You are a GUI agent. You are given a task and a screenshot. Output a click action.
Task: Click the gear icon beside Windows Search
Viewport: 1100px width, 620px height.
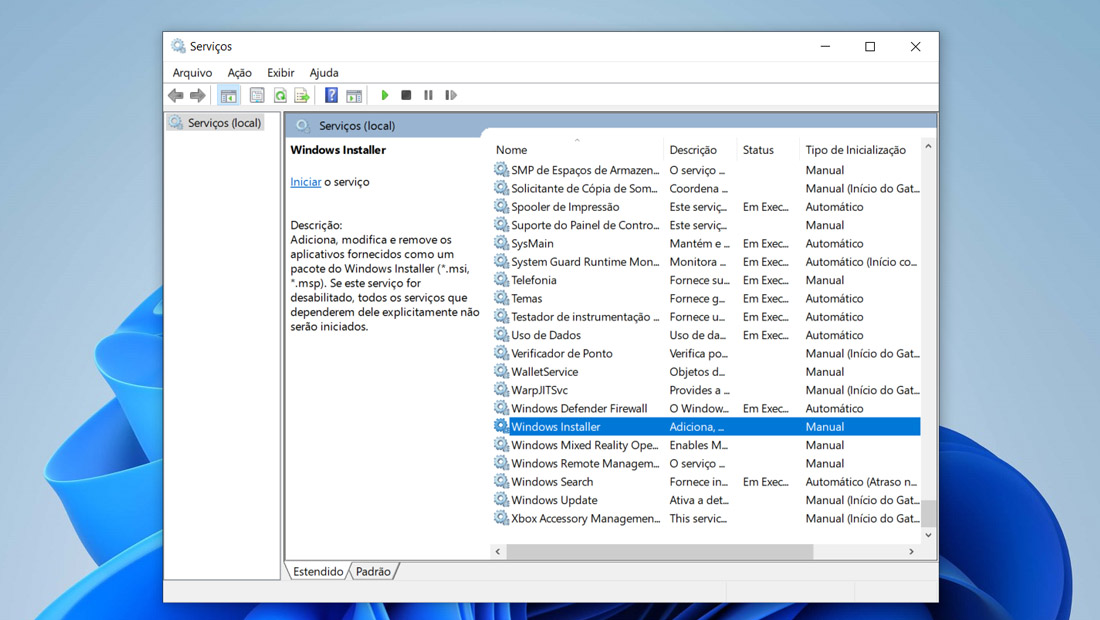501,481
